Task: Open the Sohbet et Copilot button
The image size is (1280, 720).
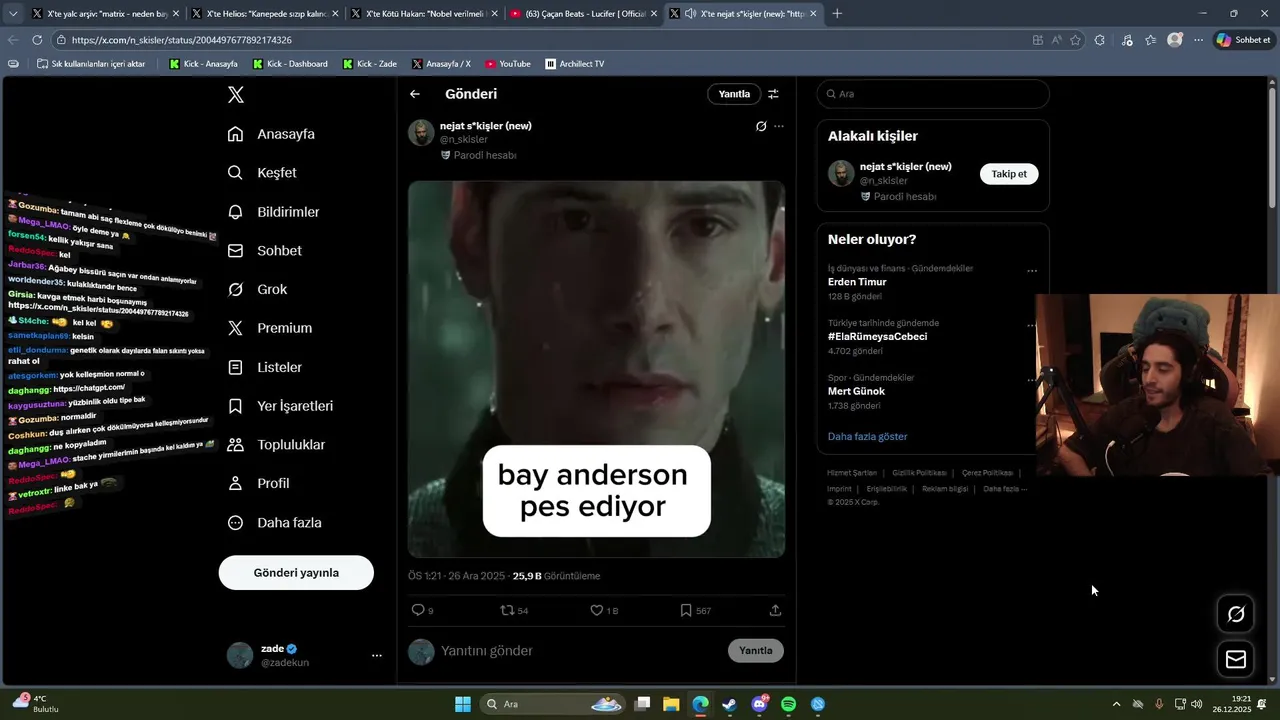Action: click(x=1243, y=40)
